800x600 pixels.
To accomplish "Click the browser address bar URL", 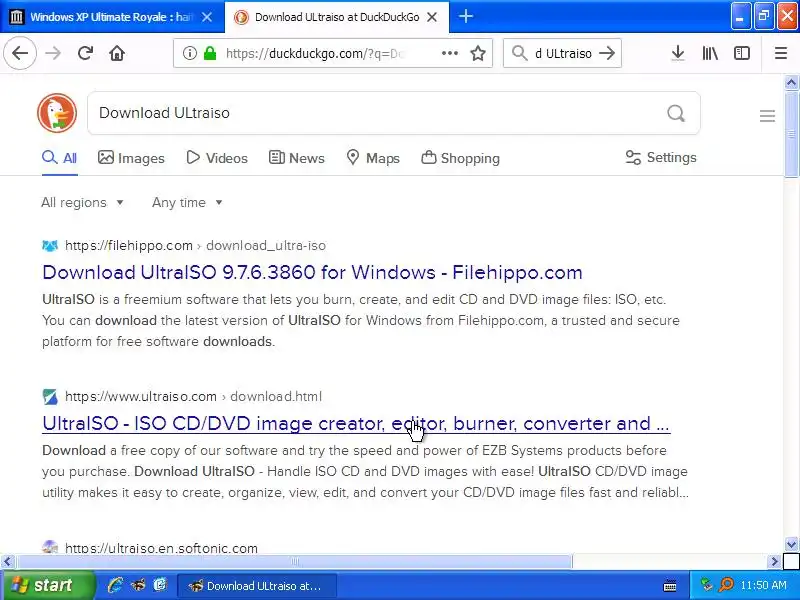I will click(314, 53).
